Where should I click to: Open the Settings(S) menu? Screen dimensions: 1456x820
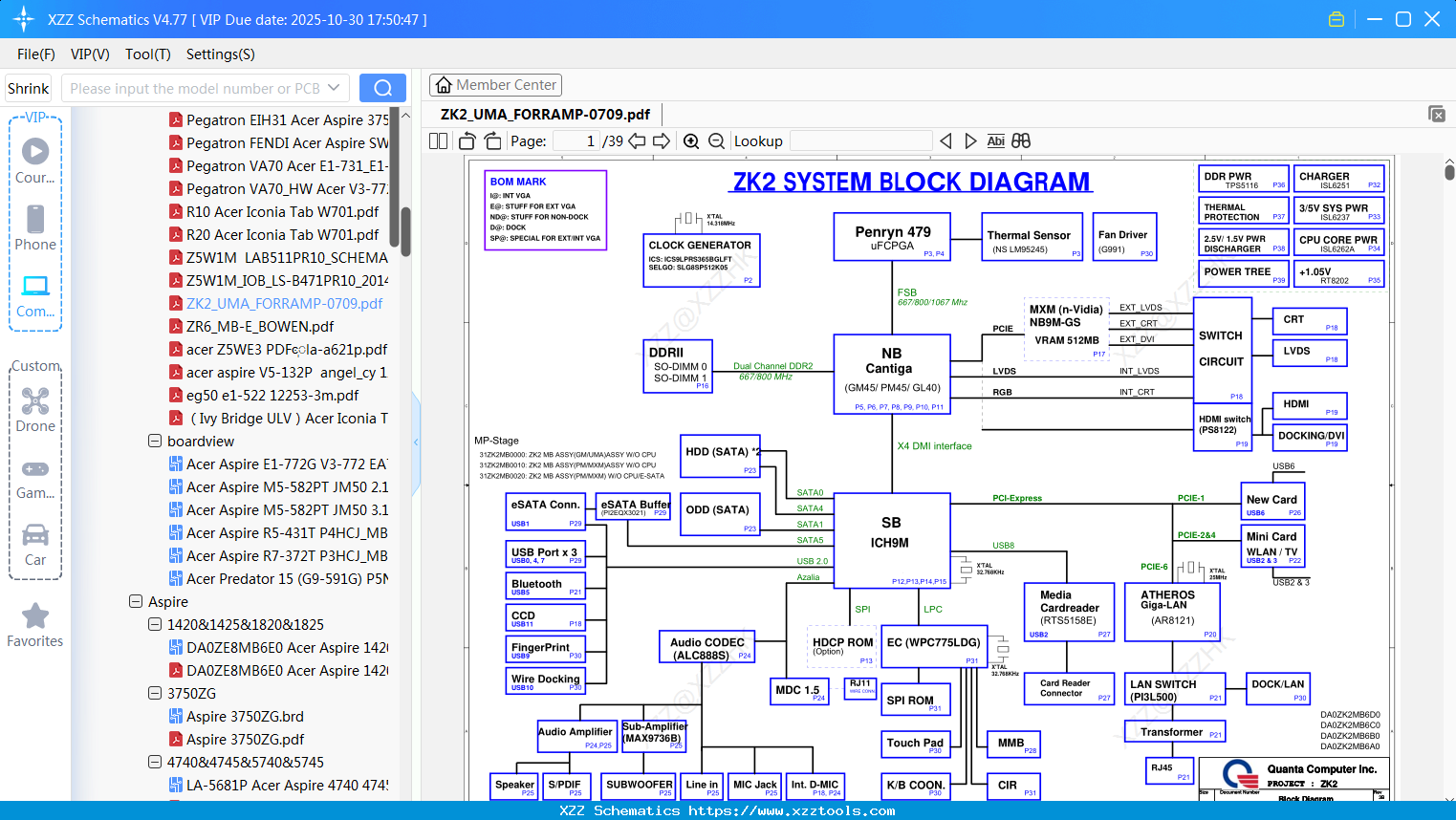pyautogui.click(x=221, y=54)
